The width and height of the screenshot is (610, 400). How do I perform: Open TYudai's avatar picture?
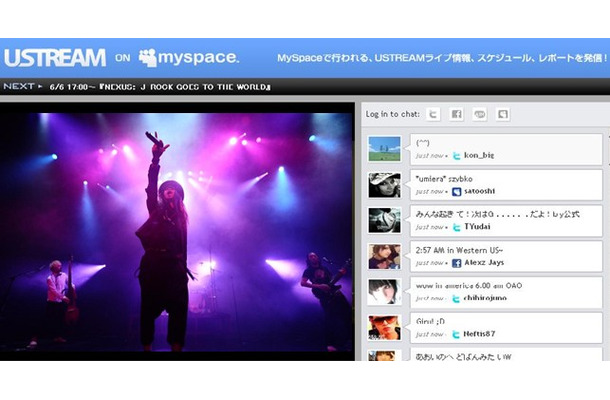coord(384,221)
